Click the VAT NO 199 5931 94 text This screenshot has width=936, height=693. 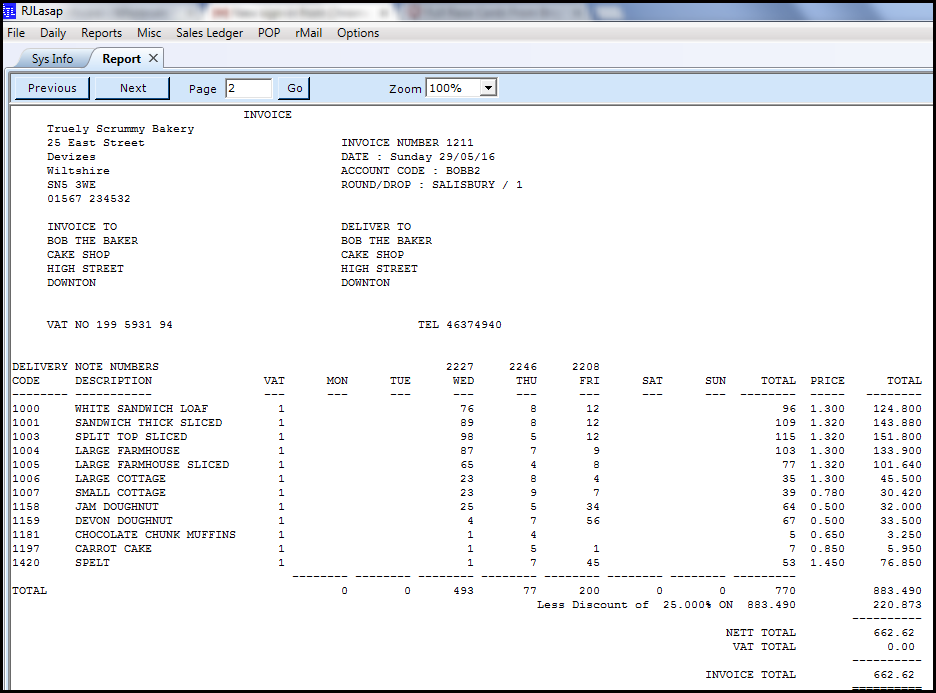coord(110,325)
